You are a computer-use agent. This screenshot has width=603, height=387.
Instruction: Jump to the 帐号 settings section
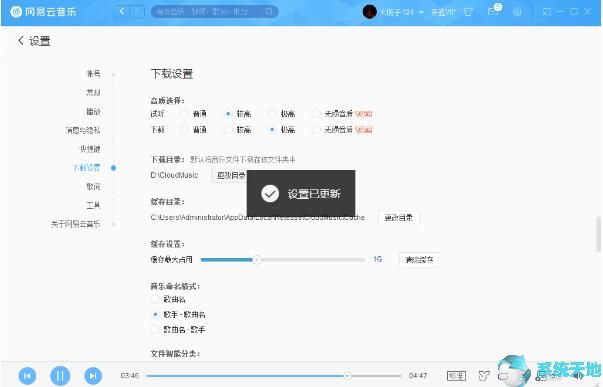click(x=93, y=73)
